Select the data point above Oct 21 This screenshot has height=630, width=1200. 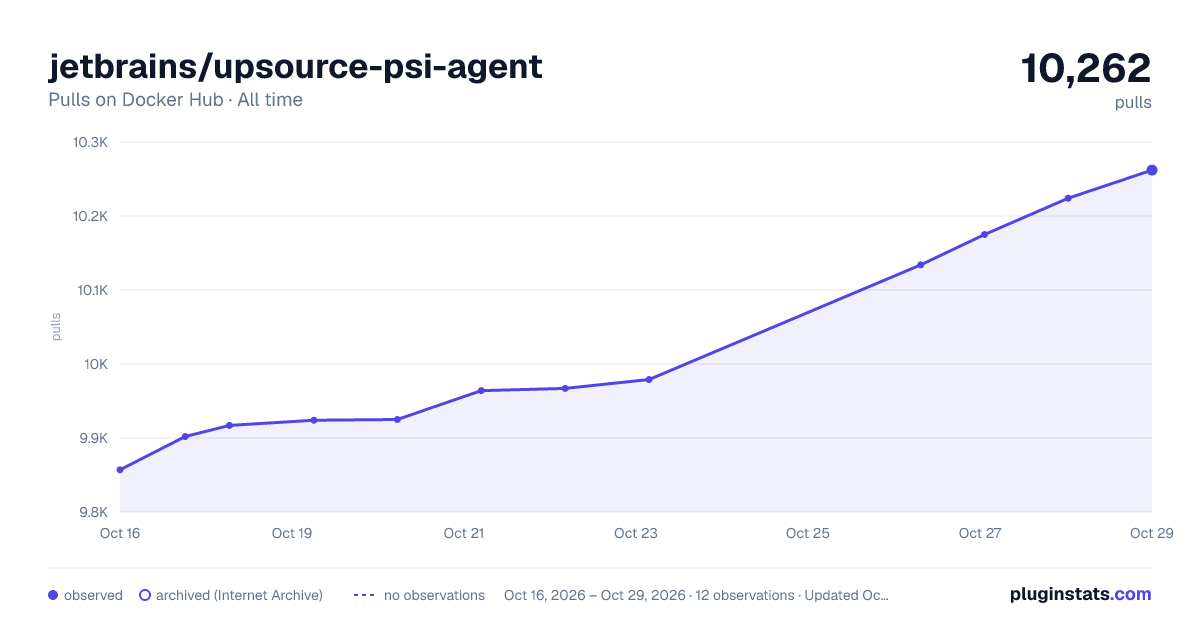coord(481,391)
